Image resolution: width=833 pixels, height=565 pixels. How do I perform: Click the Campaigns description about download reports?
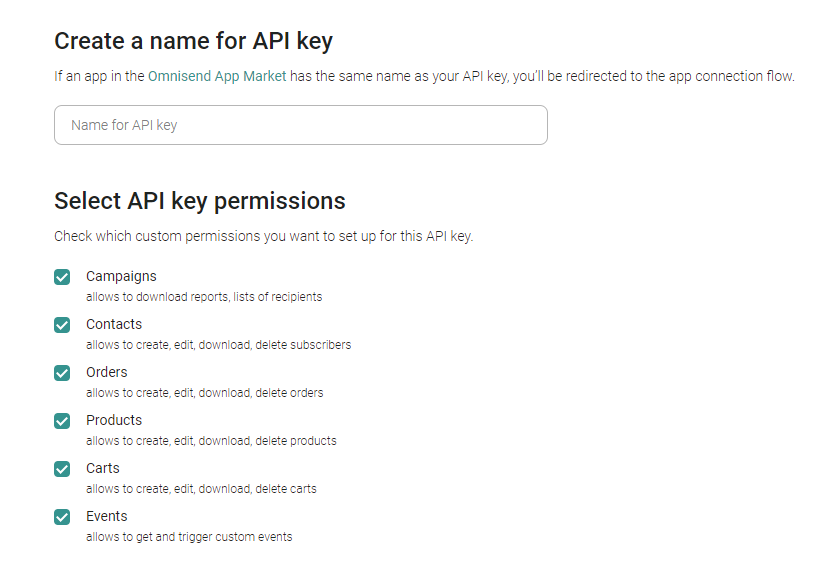click(x=204, y=296)
